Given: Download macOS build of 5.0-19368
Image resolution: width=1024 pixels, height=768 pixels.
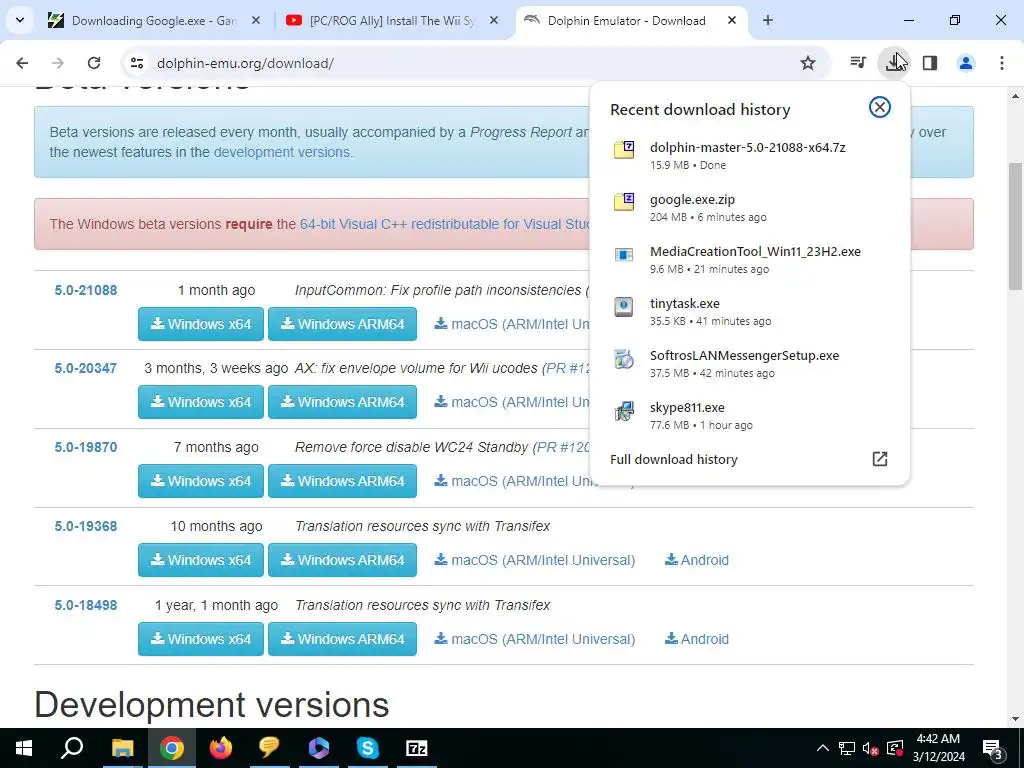Looking at the screenshot, I should (534, 560).
